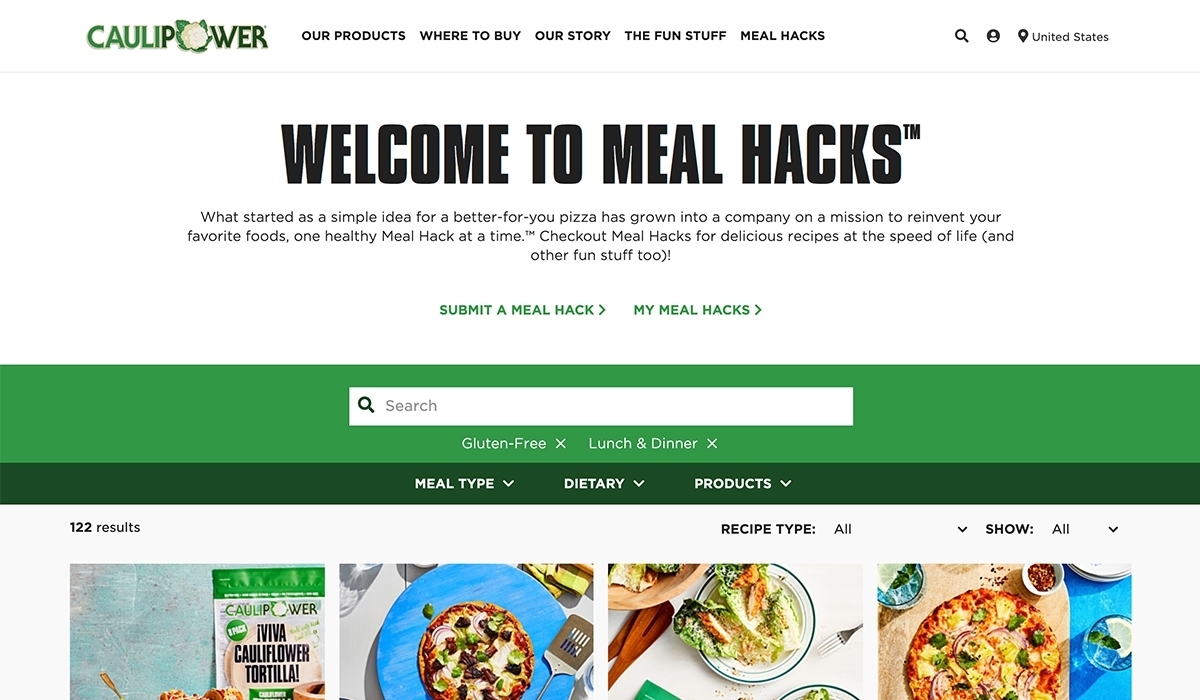Open the Recipe Type dropdown

[900, 529]
